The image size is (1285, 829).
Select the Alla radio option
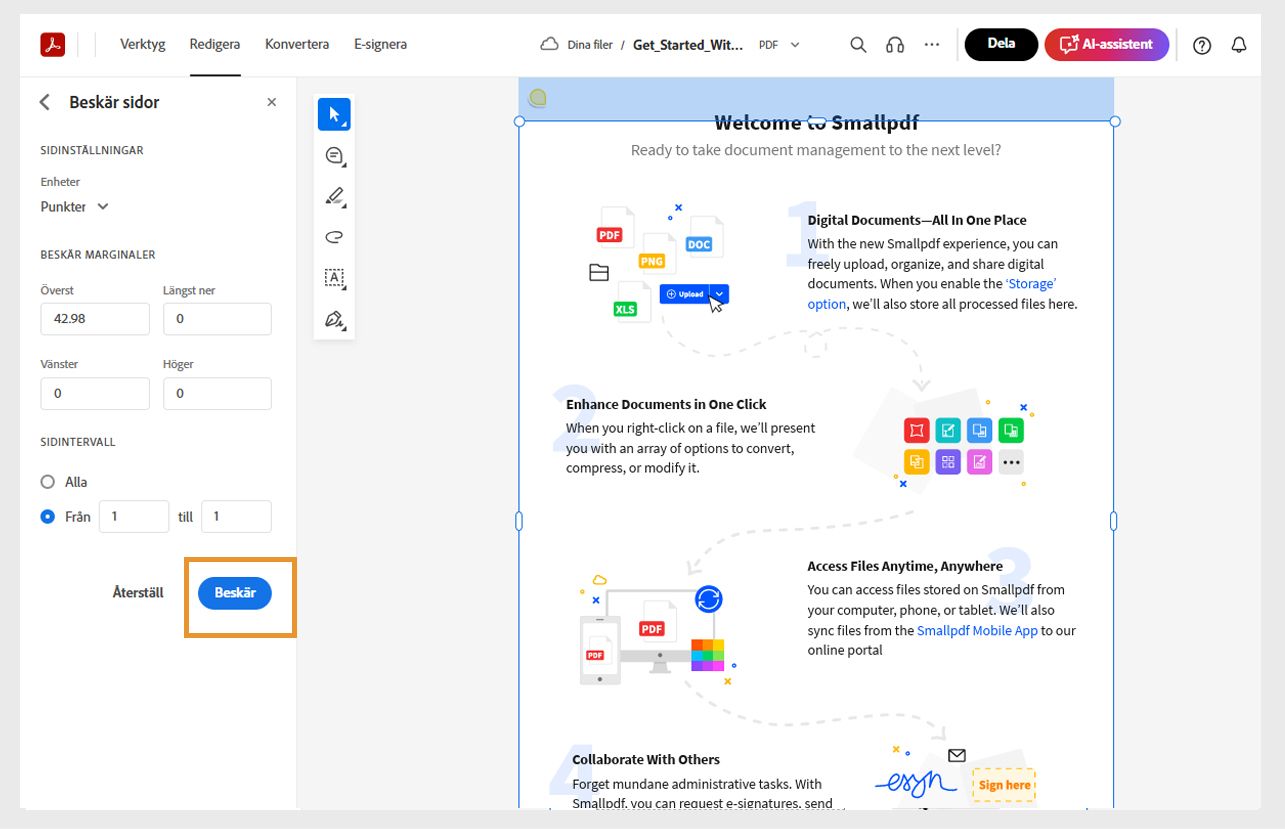click(47, 482)
